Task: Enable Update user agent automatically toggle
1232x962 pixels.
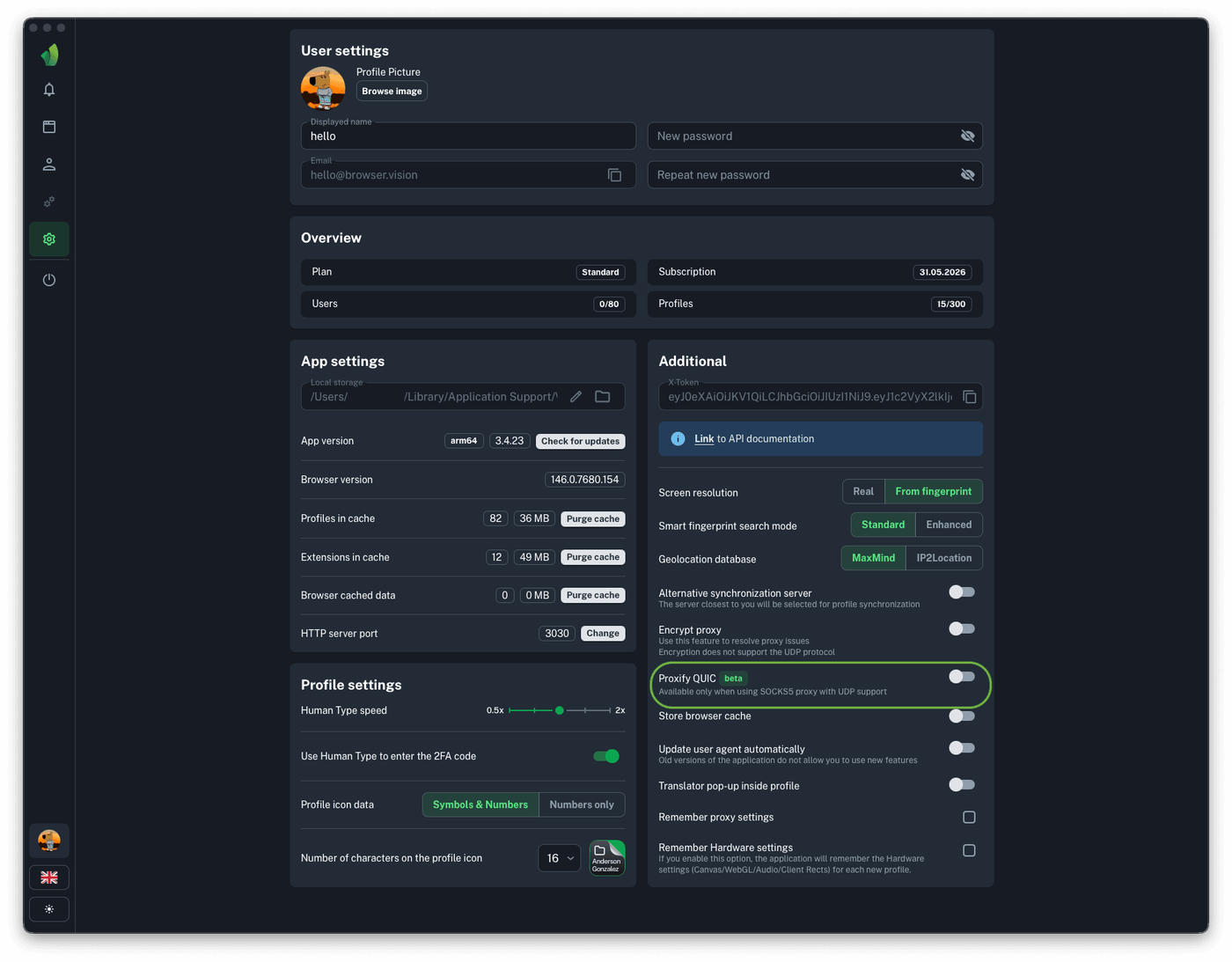Action: point(962,748)
